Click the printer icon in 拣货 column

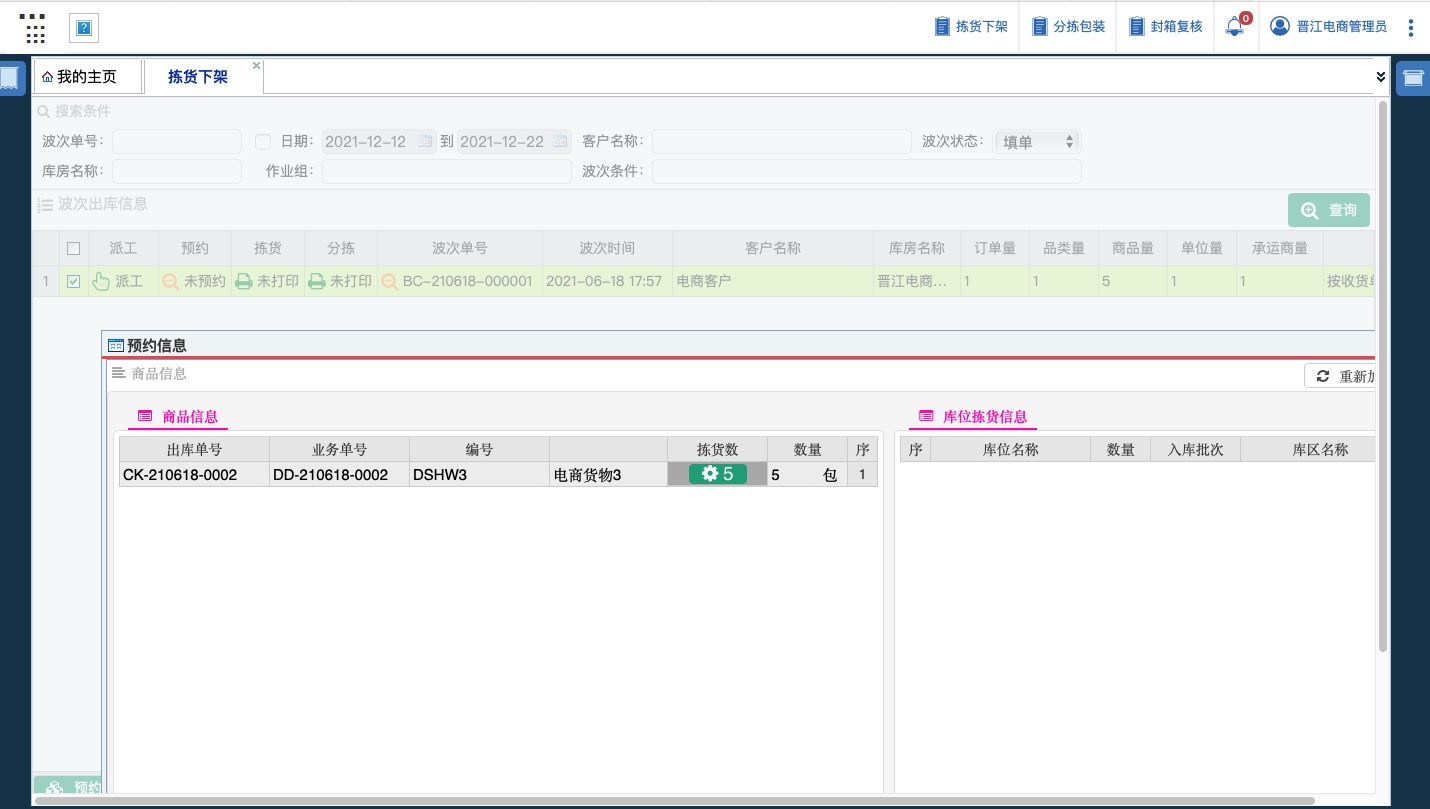pyautogui.click(x=243, y=282)
